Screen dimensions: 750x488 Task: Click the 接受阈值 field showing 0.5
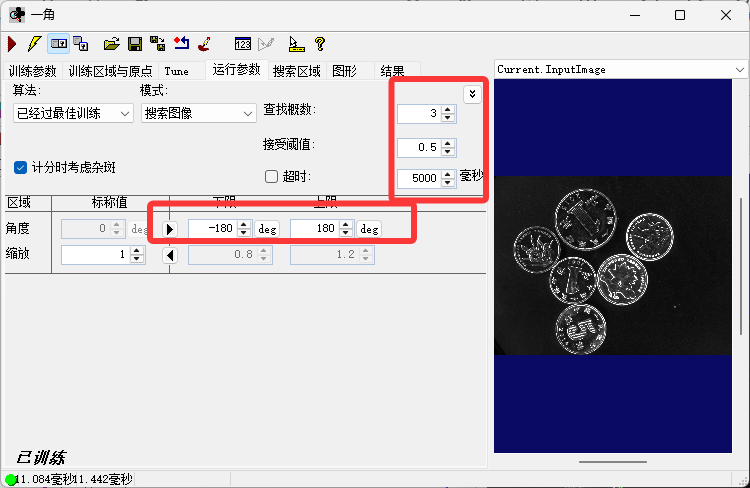419,147
